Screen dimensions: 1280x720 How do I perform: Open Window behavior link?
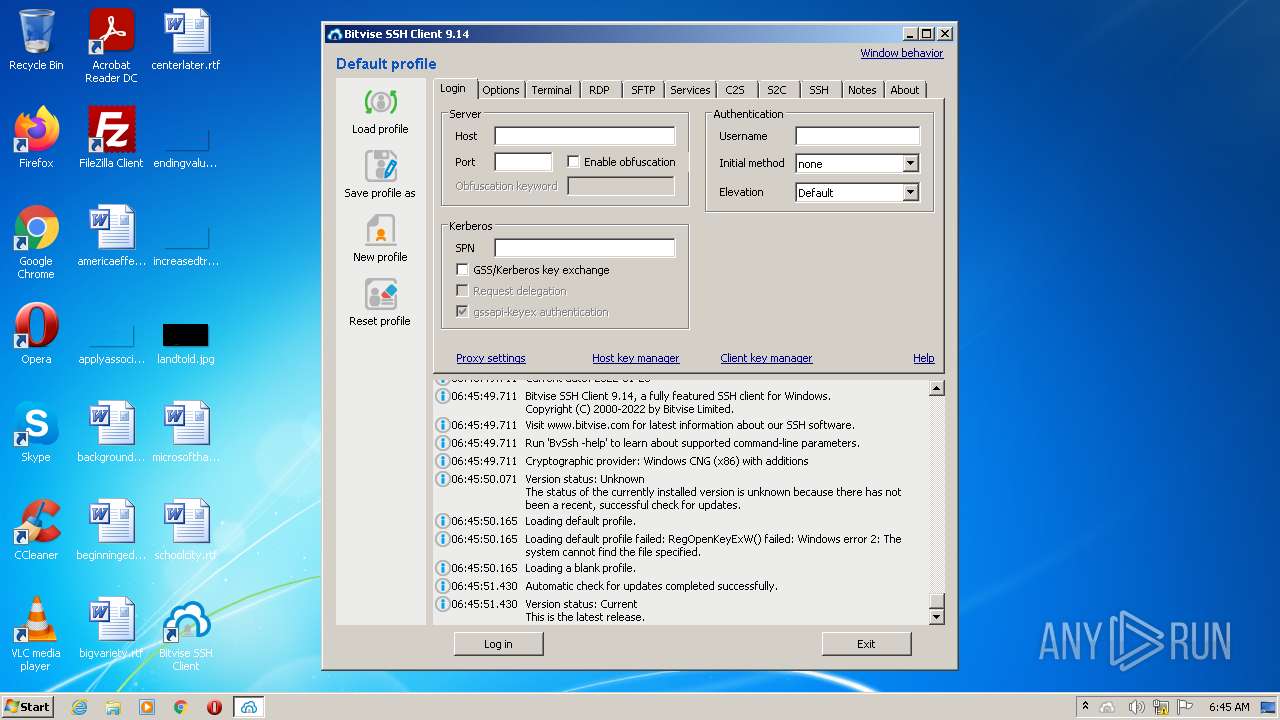pyautogui.click(x=902, y=53)
